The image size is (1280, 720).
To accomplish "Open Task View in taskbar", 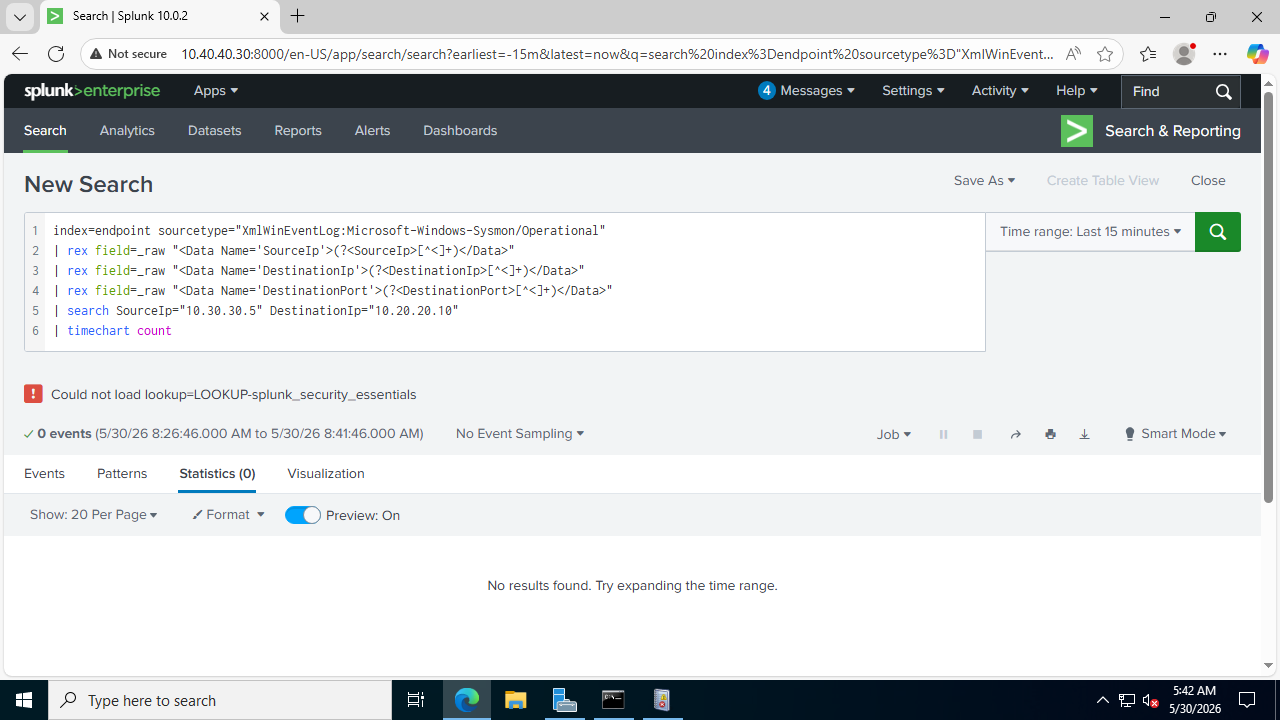I will pos(416,700).
